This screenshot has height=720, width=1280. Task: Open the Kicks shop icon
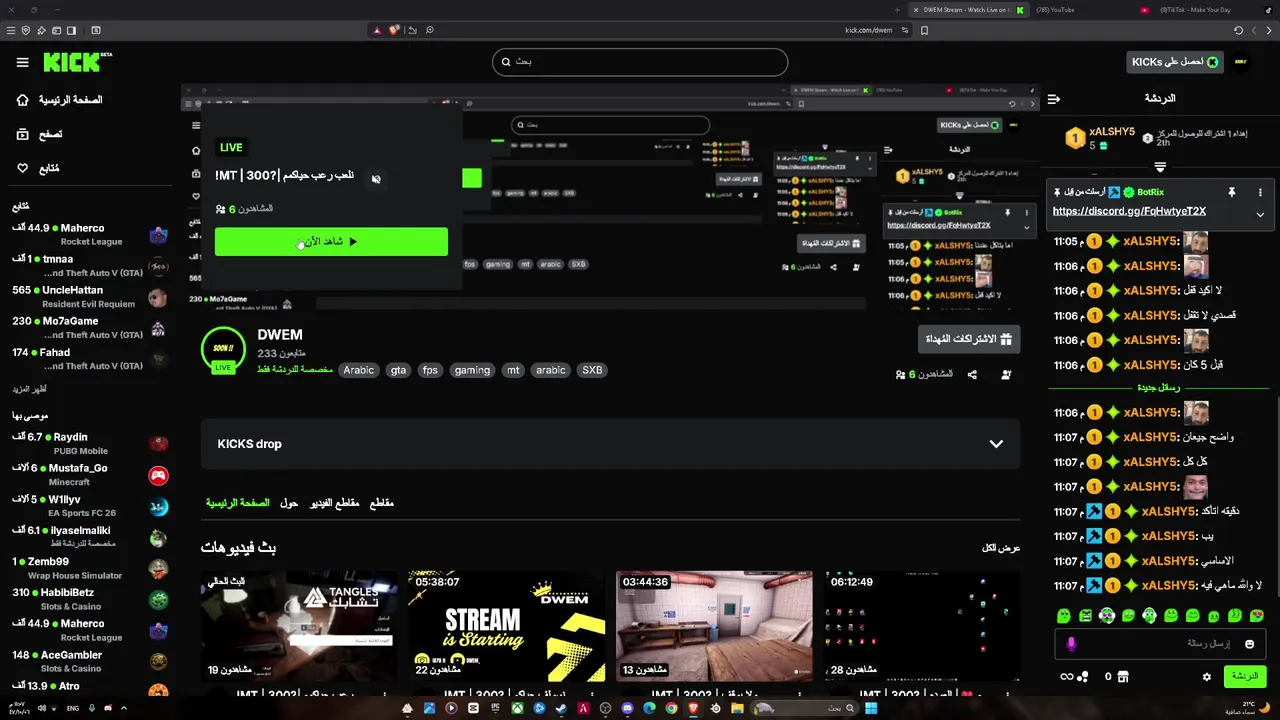tap(1124, 677)
